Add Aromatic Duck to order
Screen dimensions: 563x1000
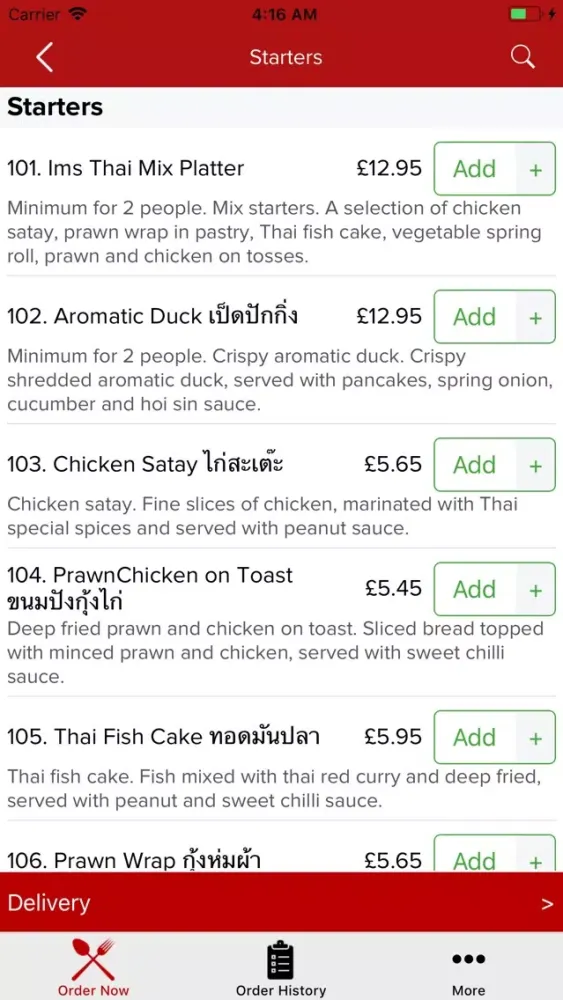474,317
